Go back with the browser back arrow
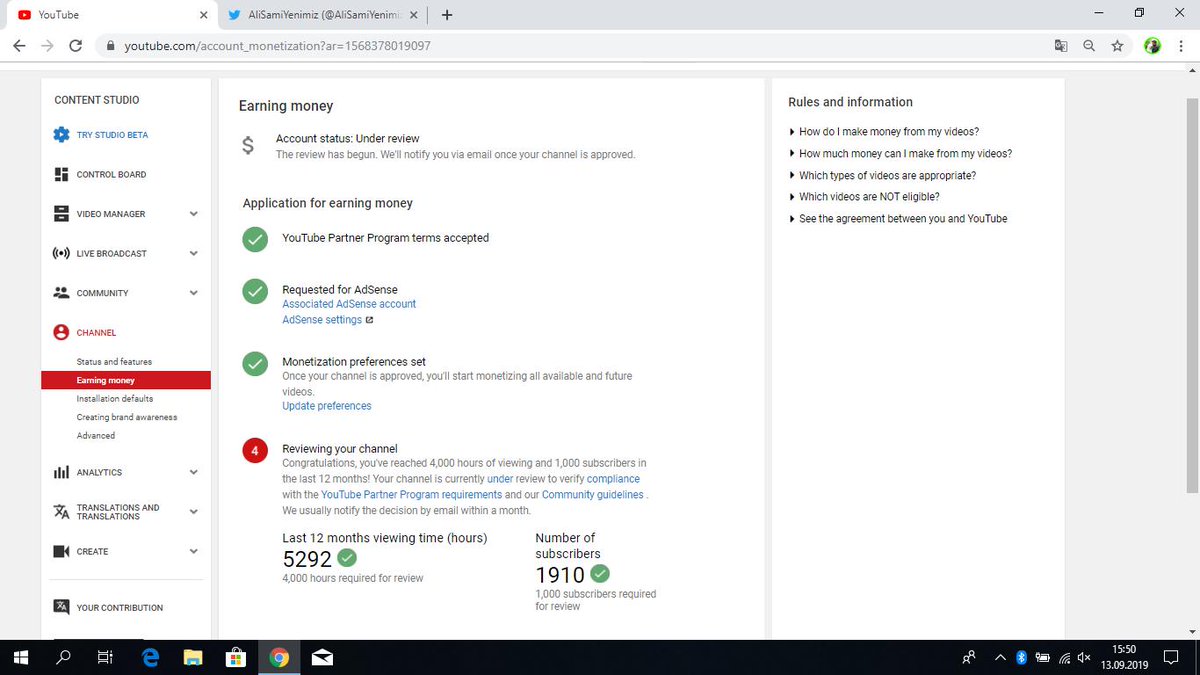This screenshot has width=1200, height=675. pyautogui.click(x=20, y=46)
